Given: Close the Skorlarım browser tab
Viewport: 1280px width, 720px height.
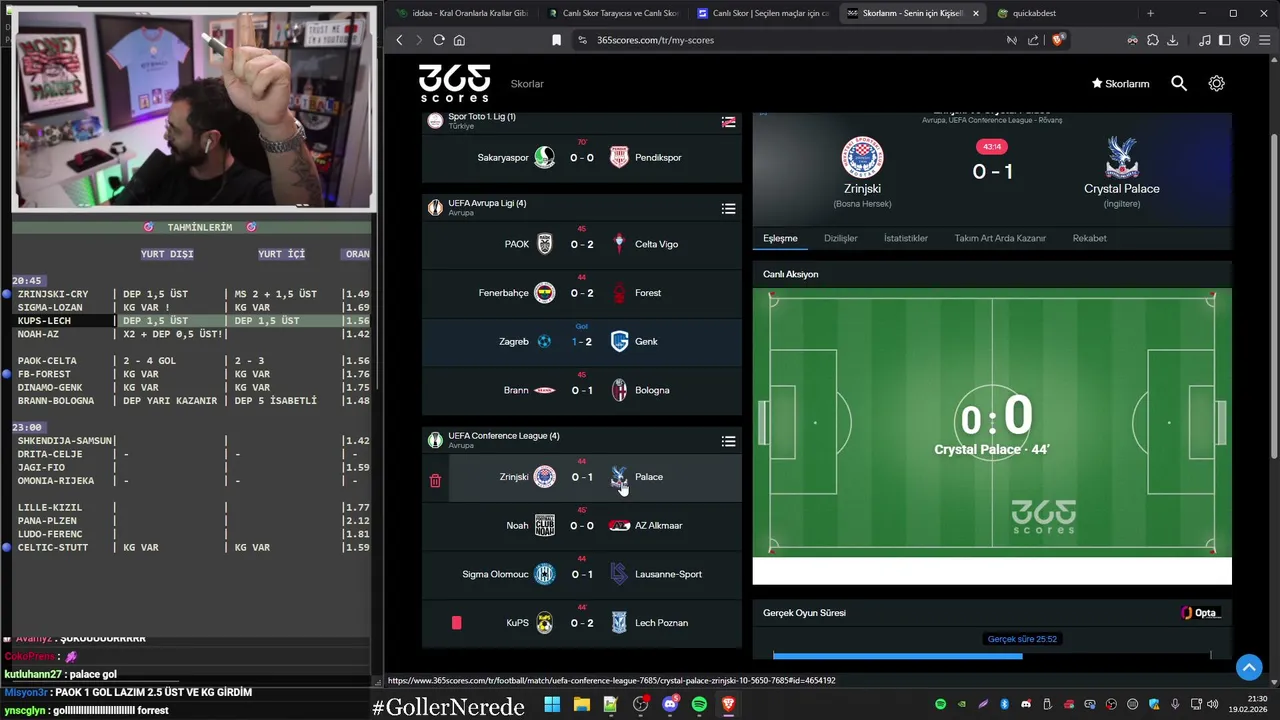Looking at the screenshot, I should coord(976,13).
